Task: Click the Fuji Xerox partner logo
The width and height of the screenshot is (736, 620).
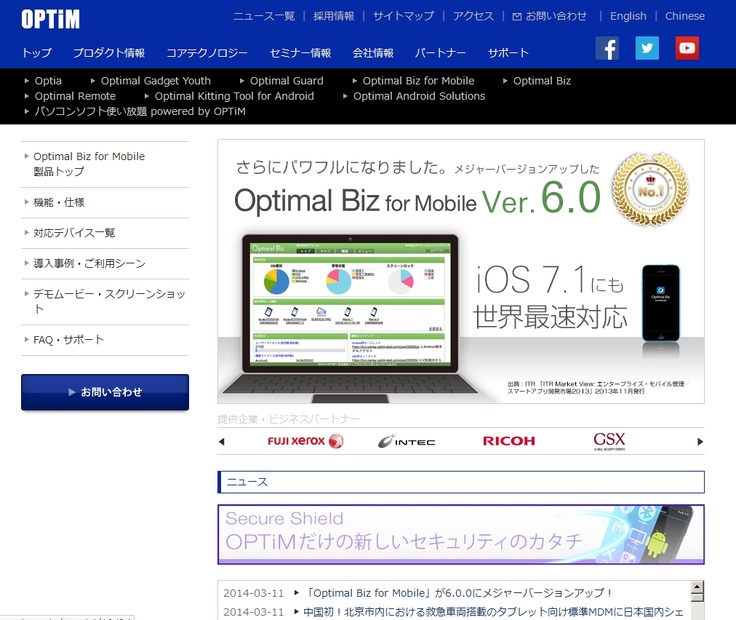Action: (x=306, y=441)
